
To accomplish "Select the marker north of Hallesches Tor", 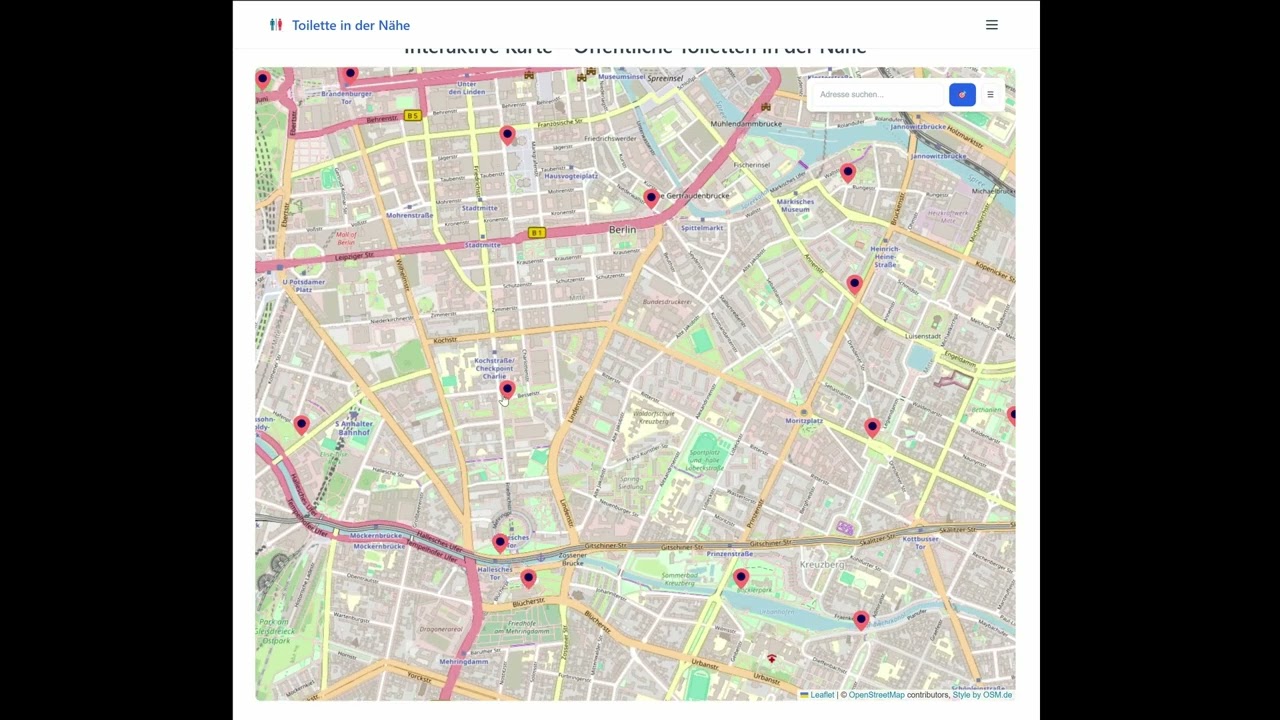I will point(500,542).
